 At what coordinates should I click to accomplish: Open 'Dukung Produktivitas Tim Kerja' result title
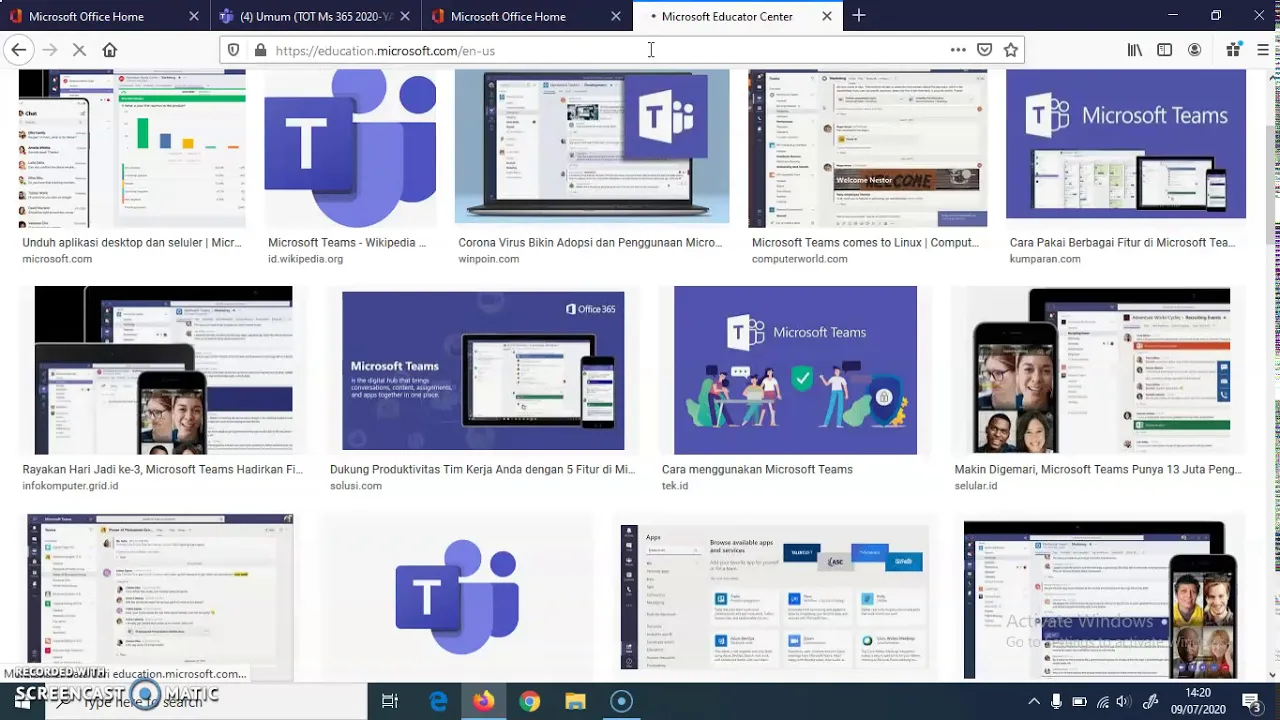[482, 469]
